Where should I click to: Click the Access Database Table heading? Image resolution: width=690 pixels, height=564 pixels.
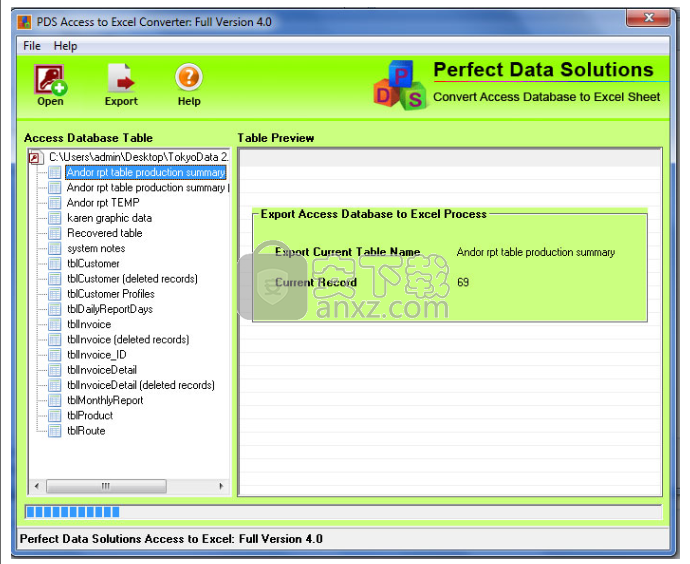tap(88, 138)
